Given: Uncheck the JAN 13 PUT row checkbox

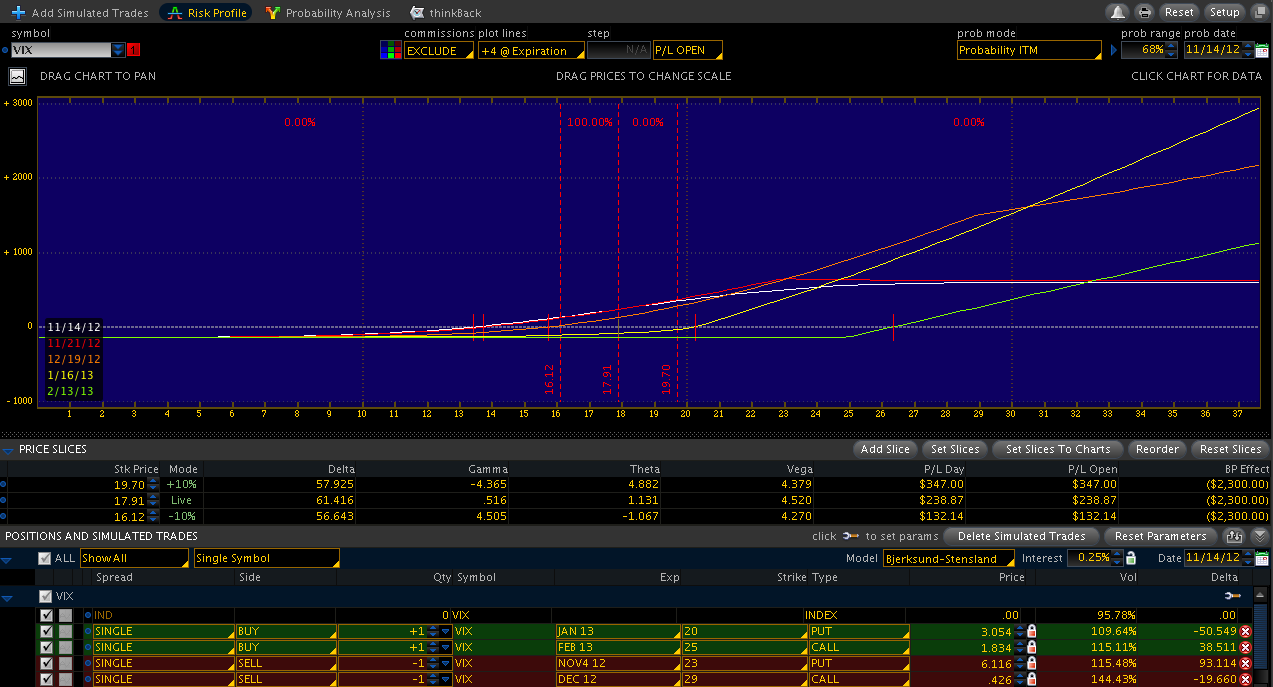Looking at the screenshot, I should pos(47,631).
